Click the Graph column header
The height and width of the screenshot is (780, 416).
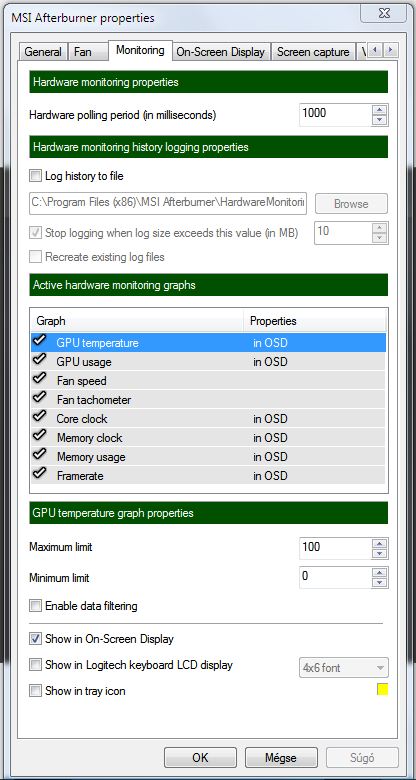[x=137, y=321]
